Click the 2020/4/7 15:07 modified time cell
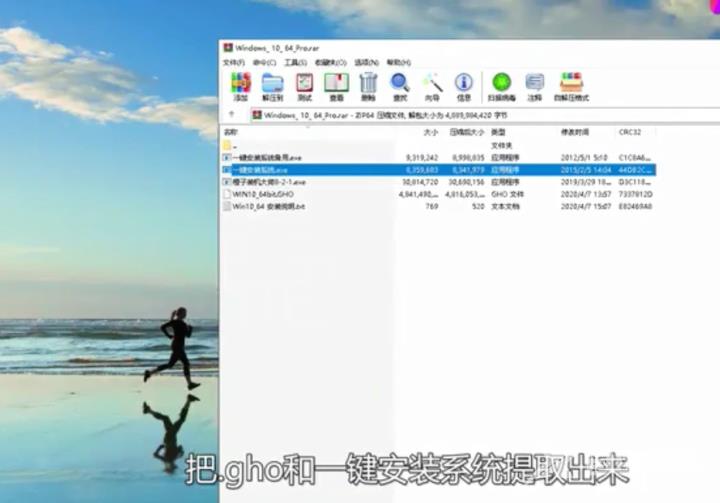This screenshot has width=720, height=503. coord(585,207)
